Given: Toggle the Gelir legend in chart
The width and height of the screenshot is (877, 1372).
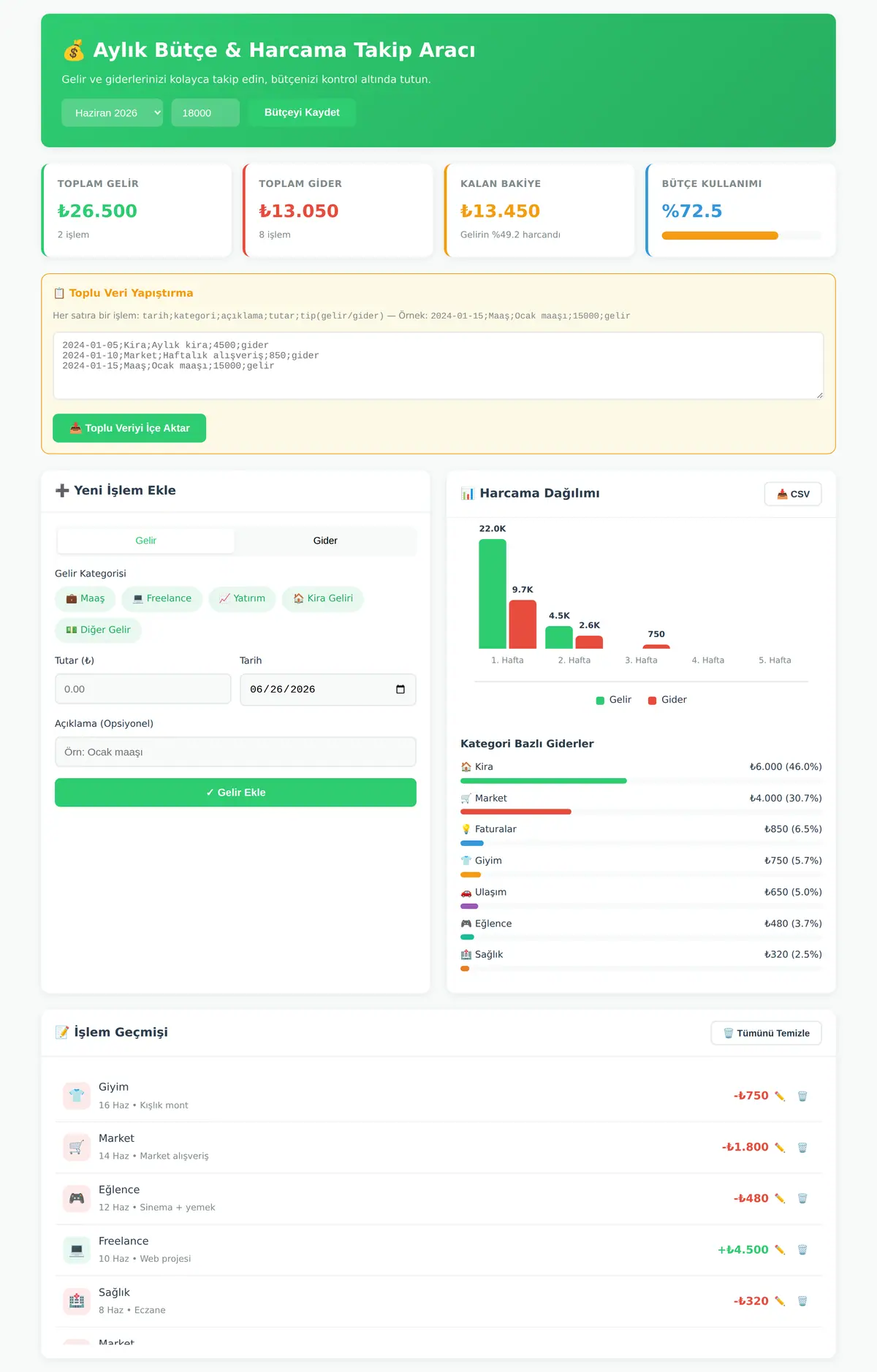Looking at the screenshot, I should click(614, 700).
